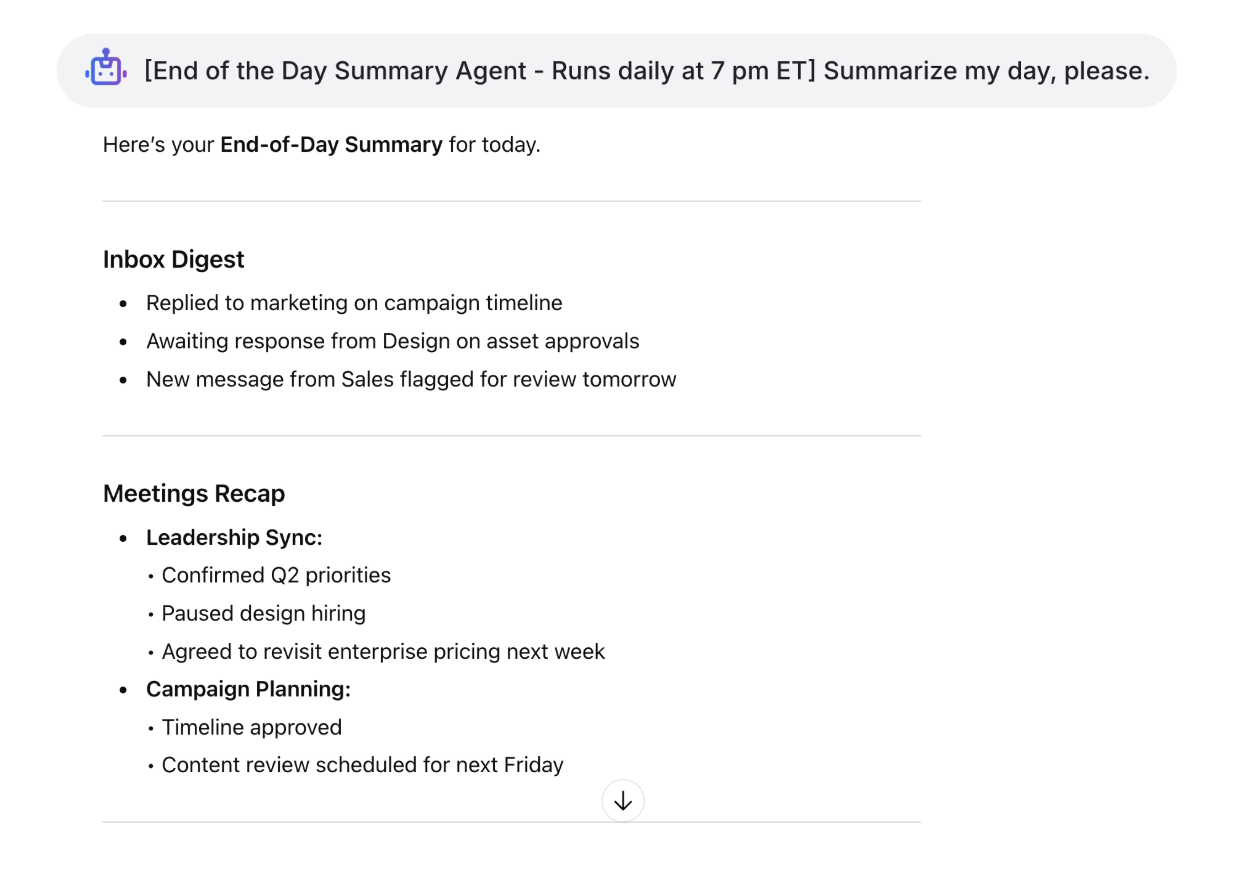Image resolution: width=1256 pixels, height=892 pixels.
Task: Click the Leadership Sync label
Action: click(234, 538)
